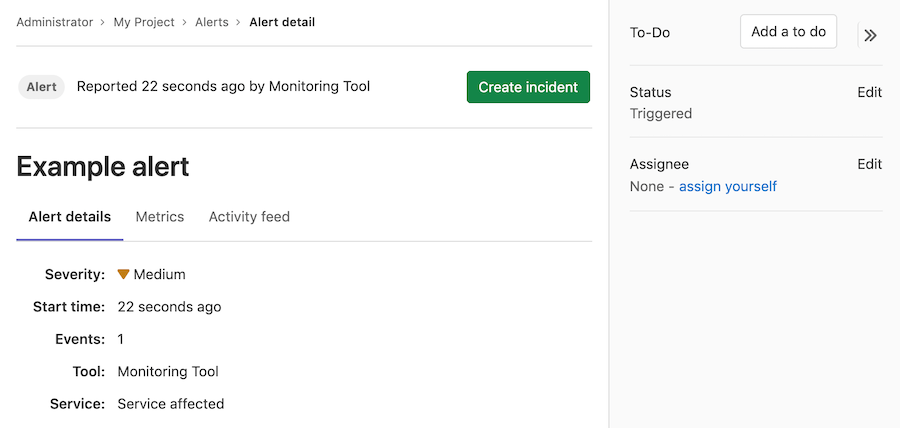Click the Add a to do button
The width and height of the screenshot is (900, 428).
788,32
